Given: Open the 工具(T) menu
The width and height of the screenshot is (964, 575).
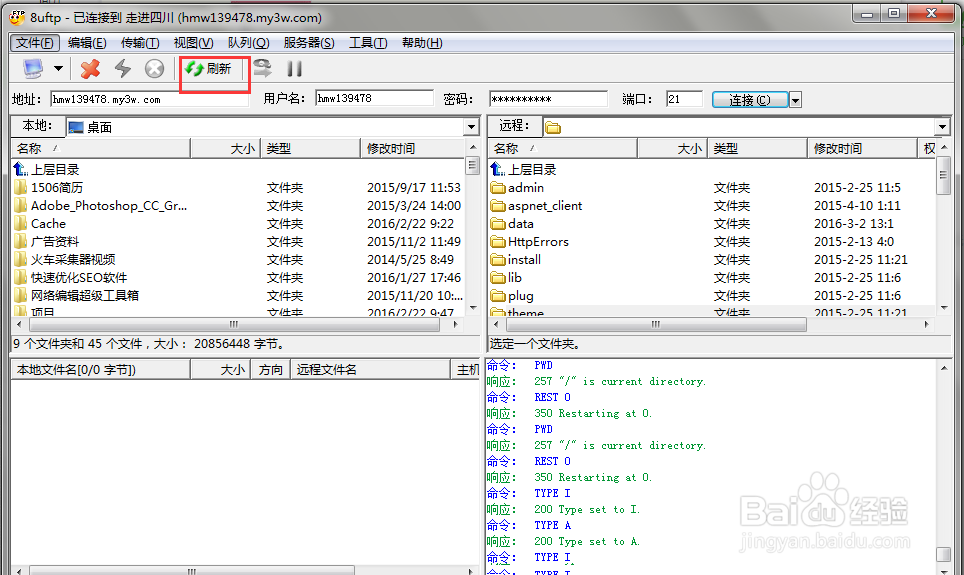Looking at the screenshot, I should tap(368, 42).
